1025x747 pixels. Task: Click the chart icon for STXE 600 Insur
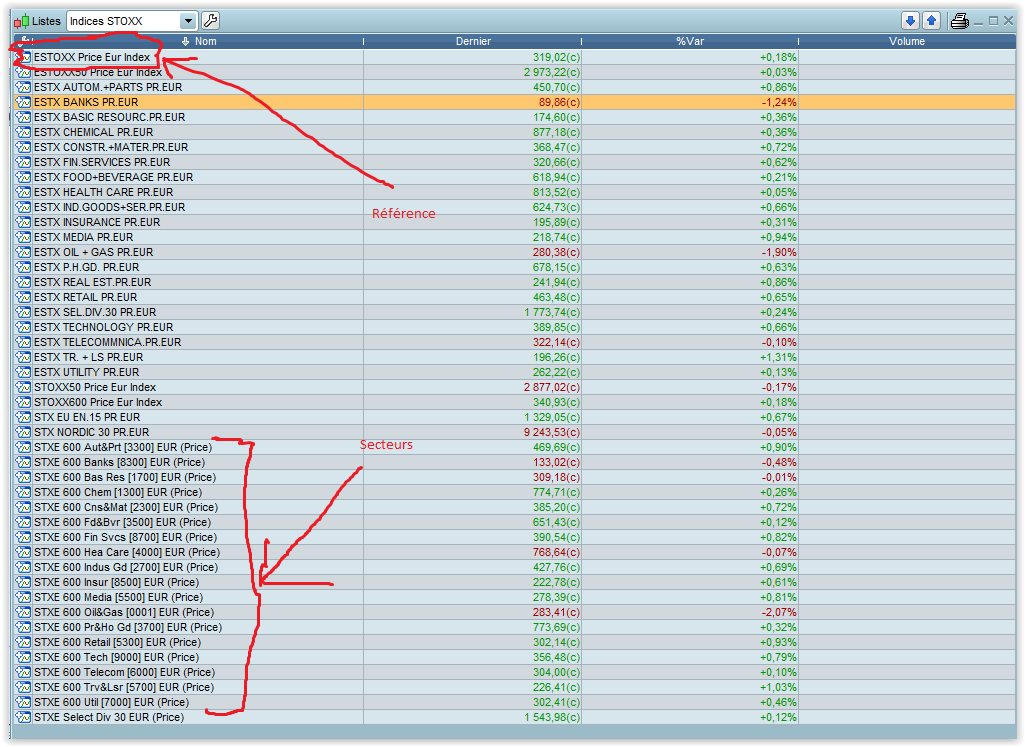(24, 582)
